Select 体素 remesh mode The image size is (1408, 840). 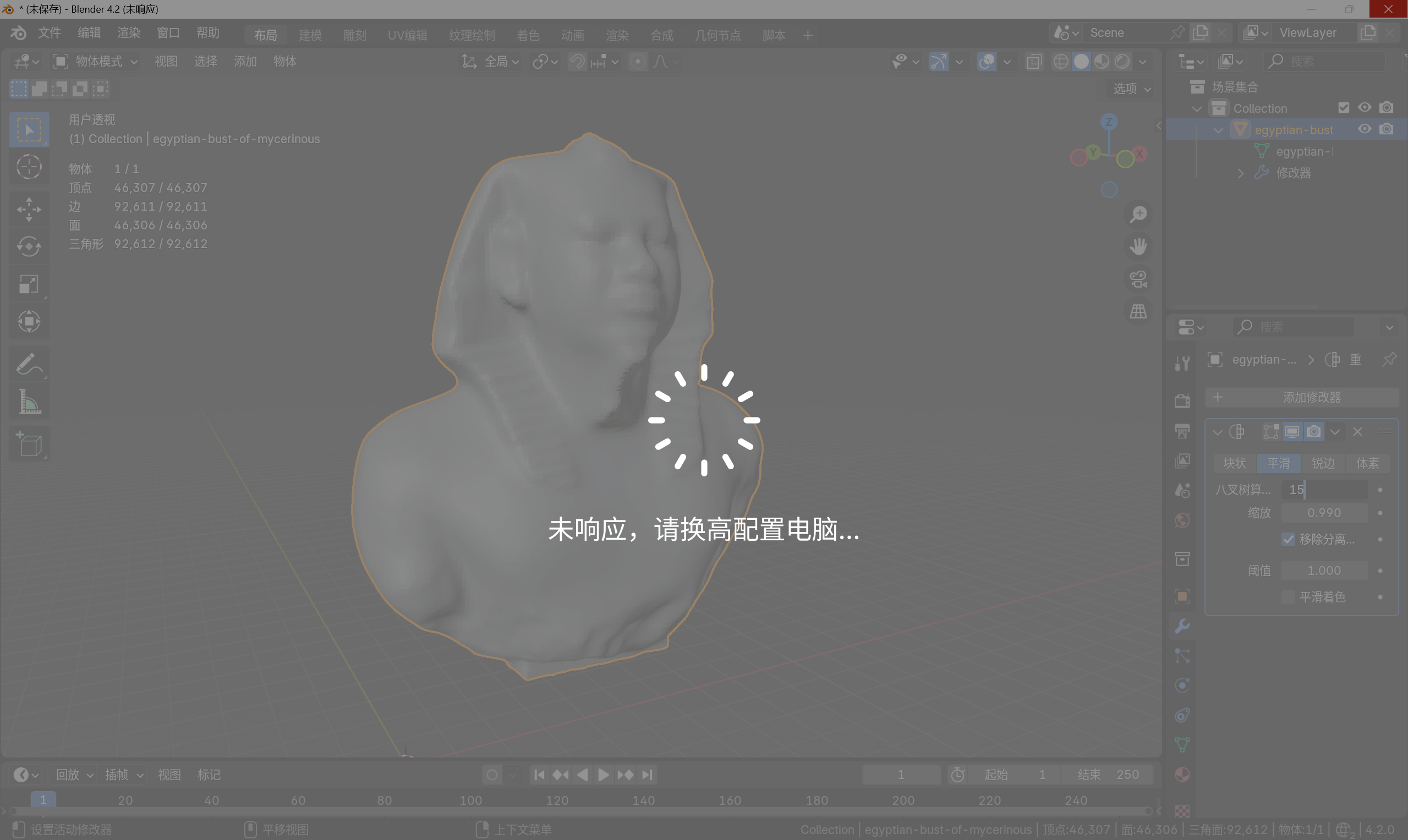pyautogui.click(x=1367, y=463)
